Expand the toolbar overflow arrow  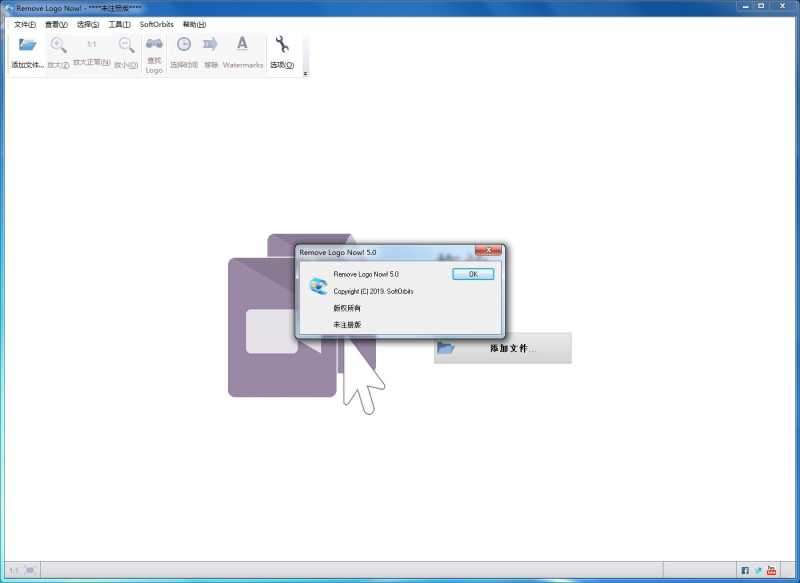pyautogui.click(x=305, y=73)
